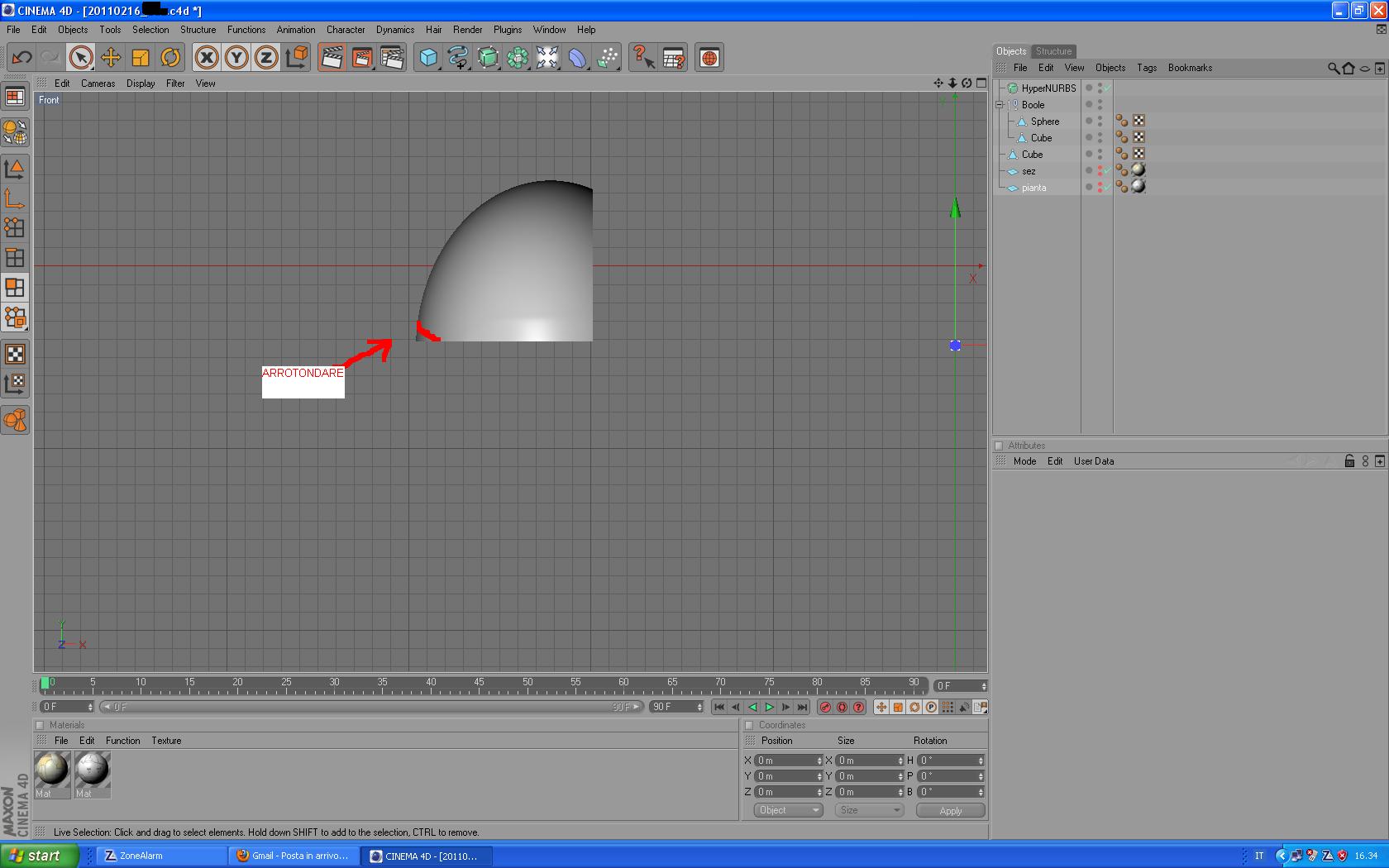The width and height of the screenshot is (1389, 868).
Task: Toggle sez object enable checkmark
Action: (1106, 171)
